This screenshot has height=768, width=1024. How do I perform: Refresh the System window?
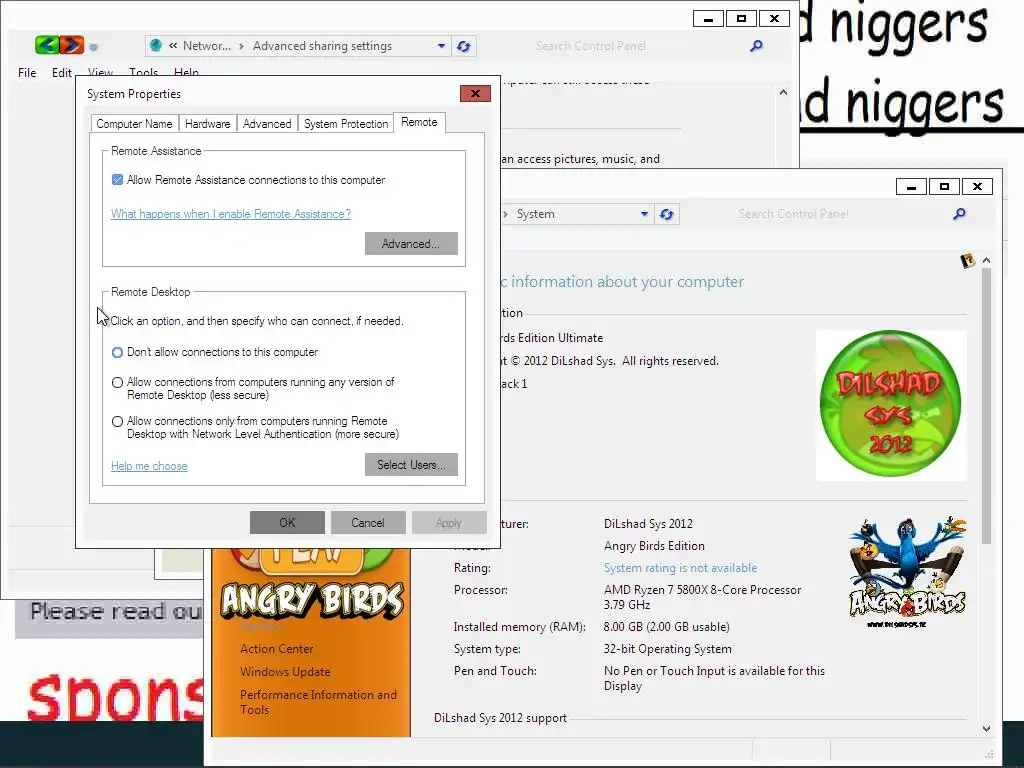667,214
